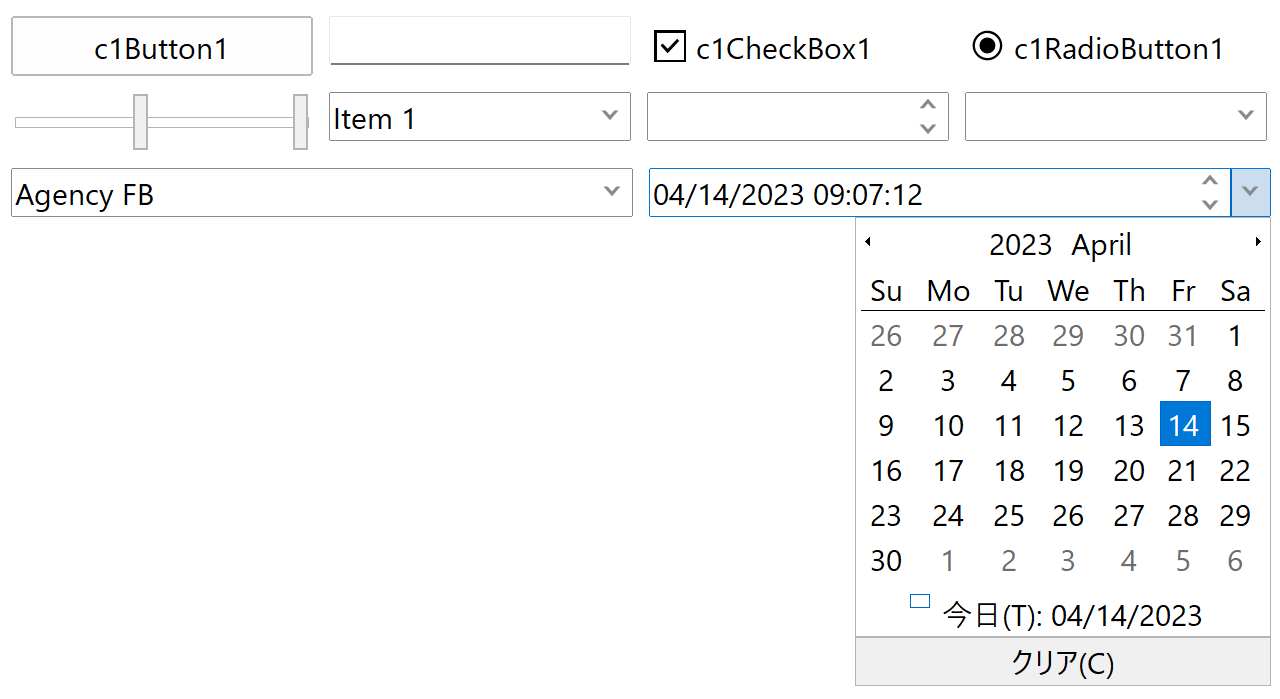Select the highlighted April 14 date
The height and width of the screenshot is (699, 1280).
1184,425
